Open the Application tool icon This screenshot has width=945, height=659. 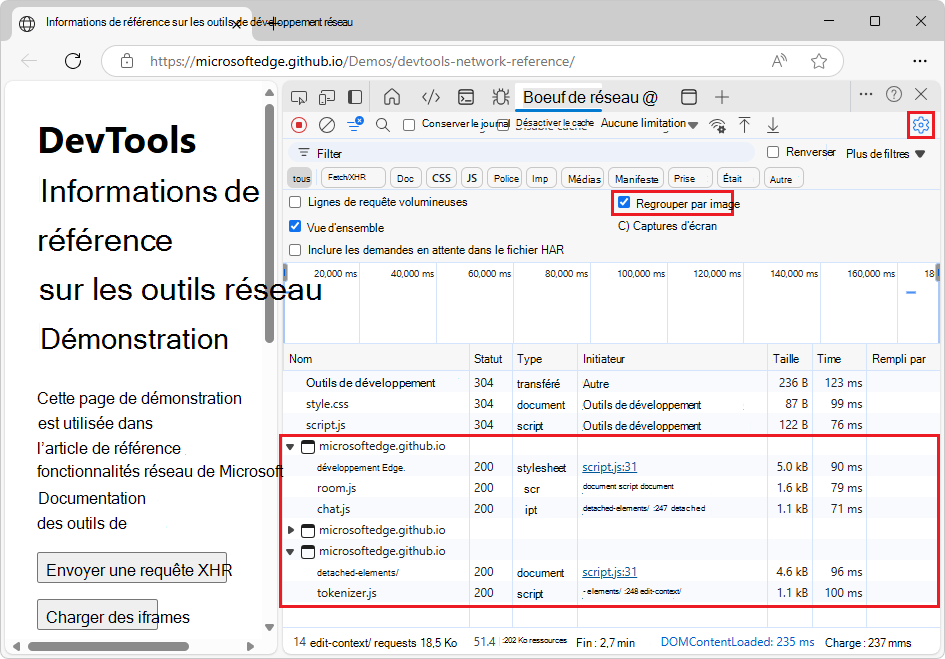(x=689, y=97)
